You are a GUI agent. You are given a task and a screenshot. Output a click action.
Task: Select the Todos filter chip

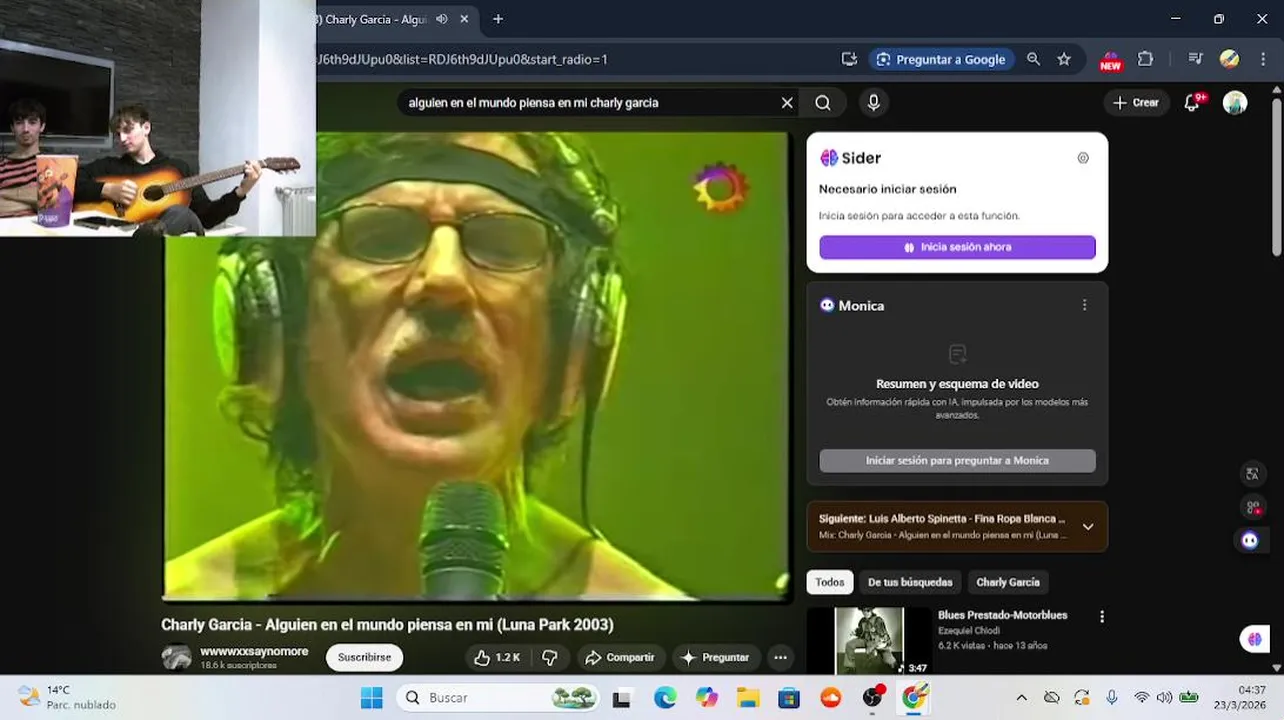pos(829,582)
